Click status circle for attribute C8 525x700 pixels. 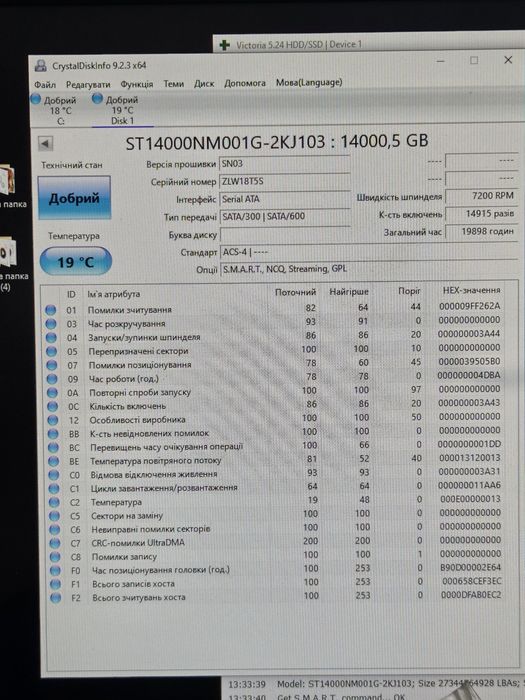(55, 557)
